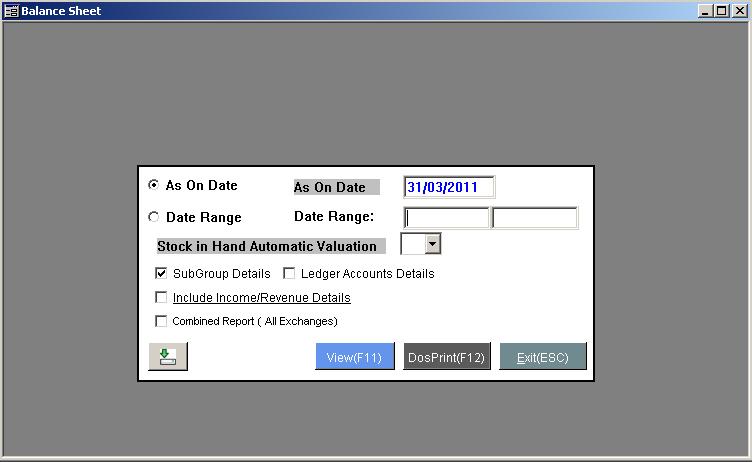Image resolution: width=752 pixels, height=462 pixels.
Task: Tick the Include Income/Revenue Details checkbox
Action: coord(161,297)
